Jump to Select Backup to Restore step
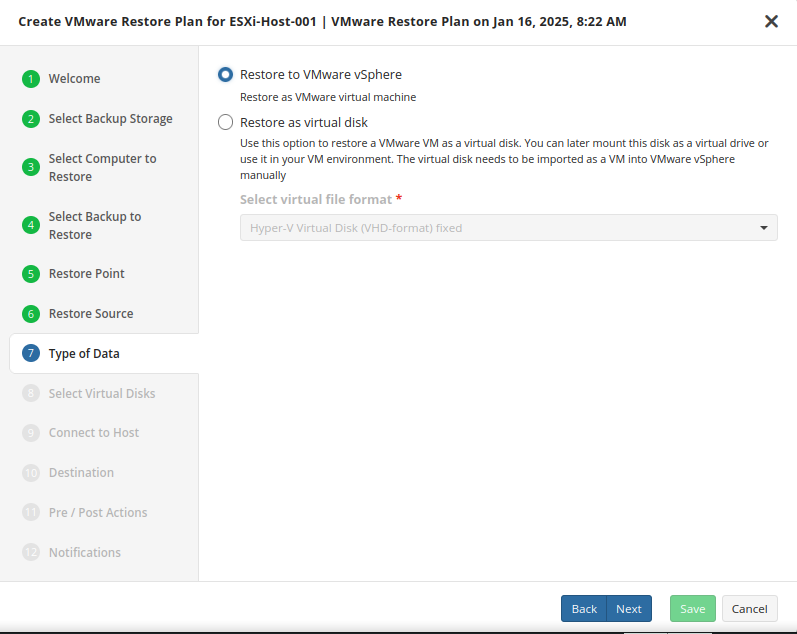The height and width of the screenshot is (634, 797). [95, 225]
